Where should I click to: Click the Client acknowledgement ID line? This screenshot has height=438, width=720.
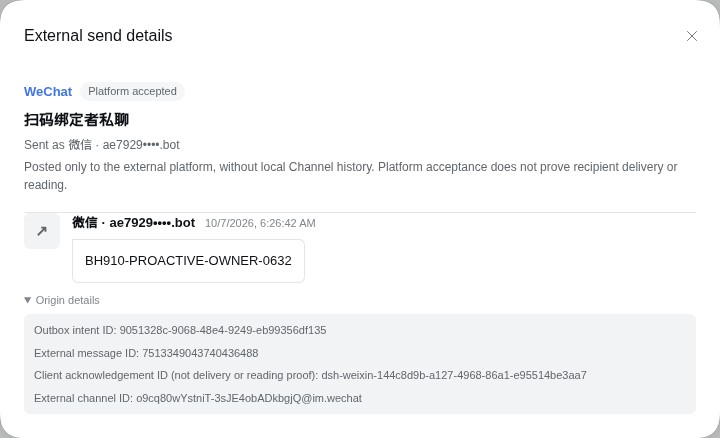(310, 375)
